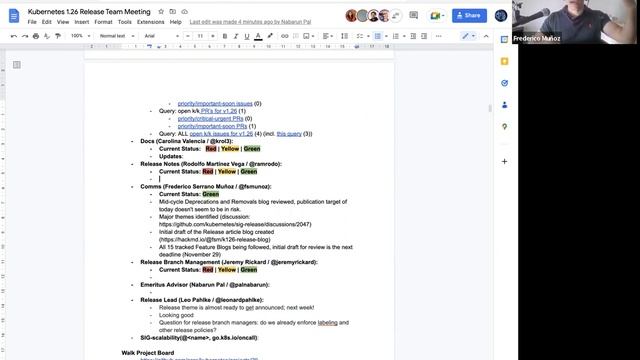This screenshot has height=360, width=640.
Task: Undo the last edit
Action: coord(13,36)
